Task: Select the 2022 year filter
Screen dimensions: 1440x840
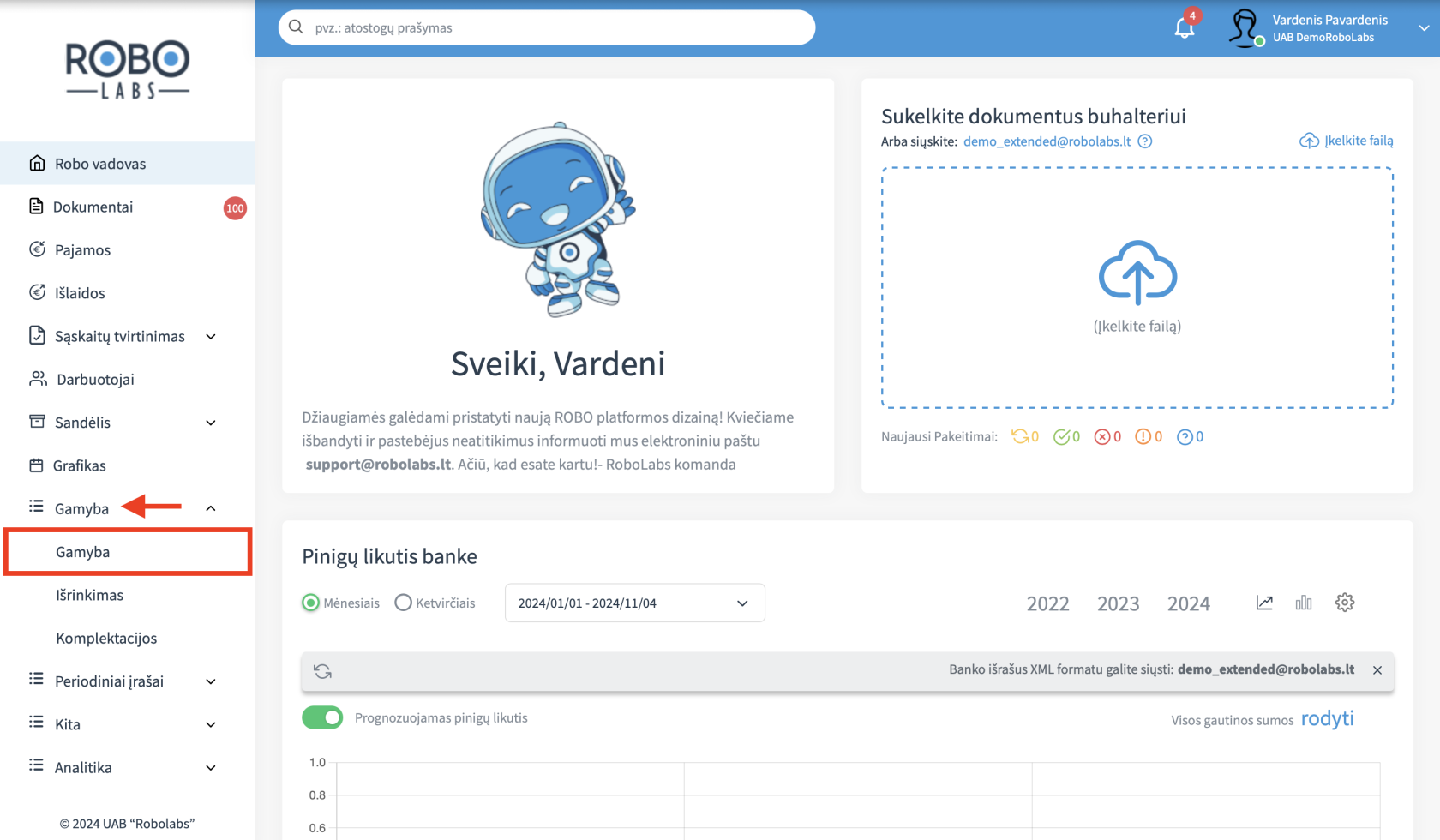Action: [x=1047, y=603]
